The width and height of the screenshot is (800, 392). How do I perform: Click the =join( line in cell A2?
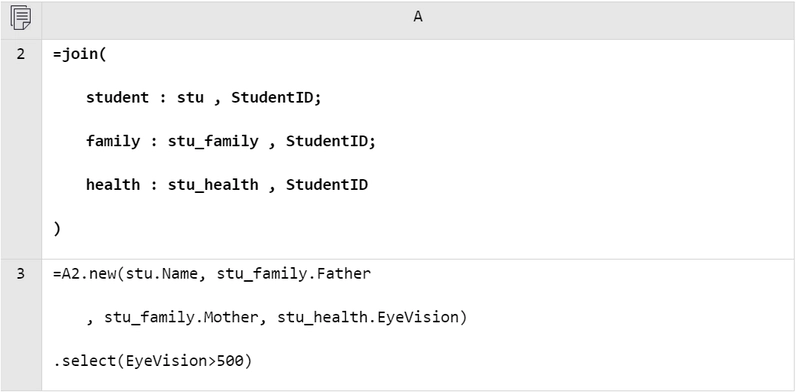(x=80, y=54)
